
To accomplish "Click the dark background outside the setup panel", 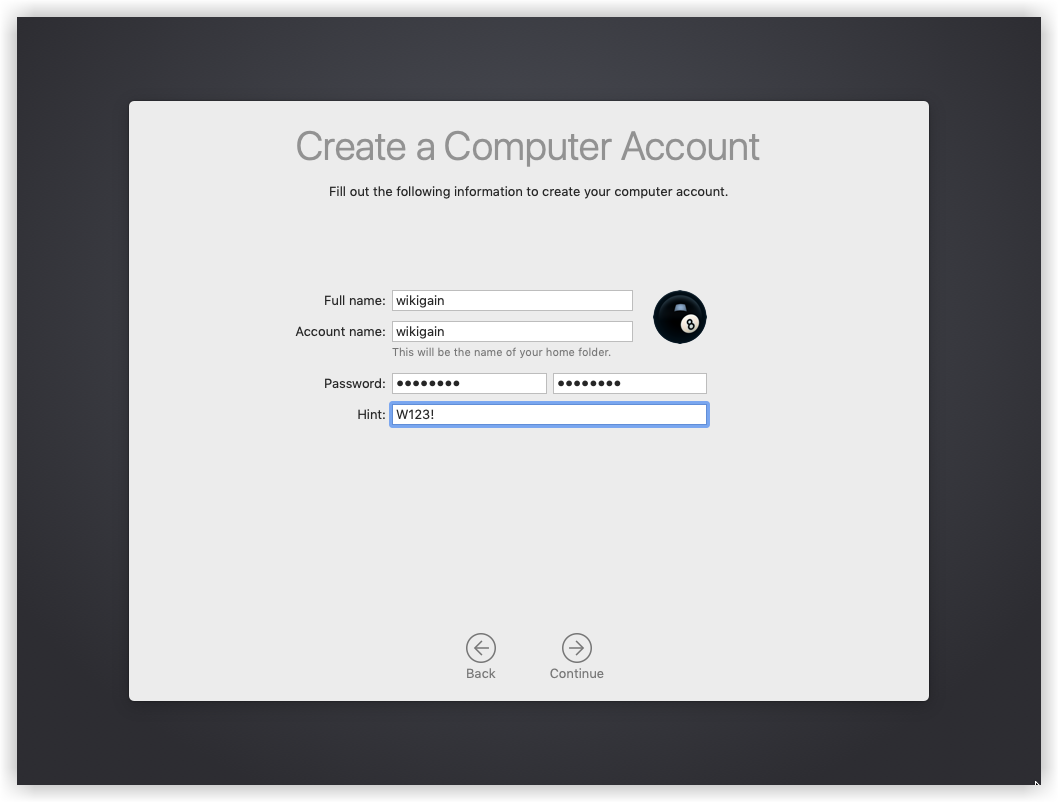I will [x=72, y=400].
